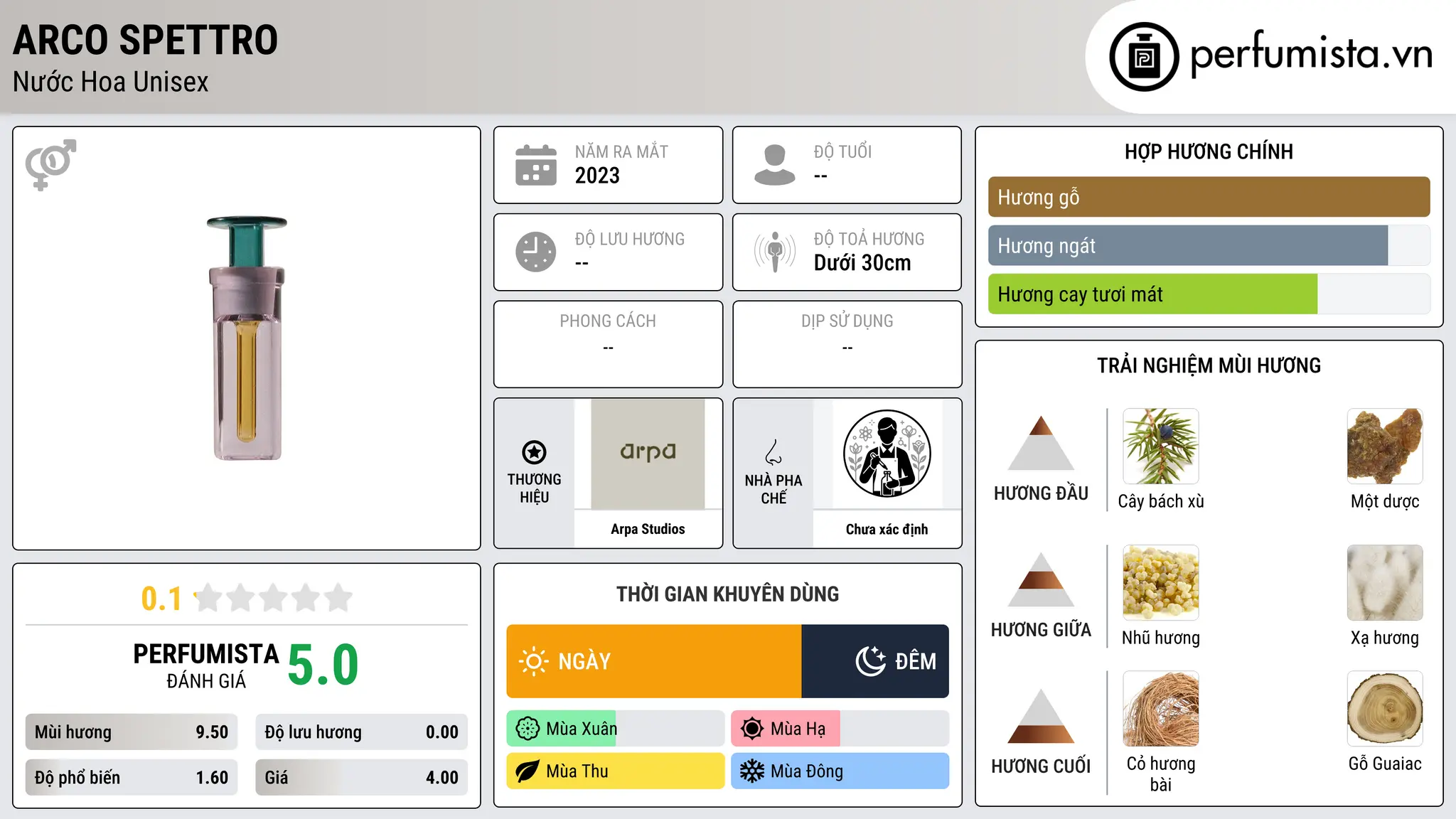This screenshot has width=1456, height=819.
Task: Click the unisex gender symbol icon
Action: (x=50, y=165)
